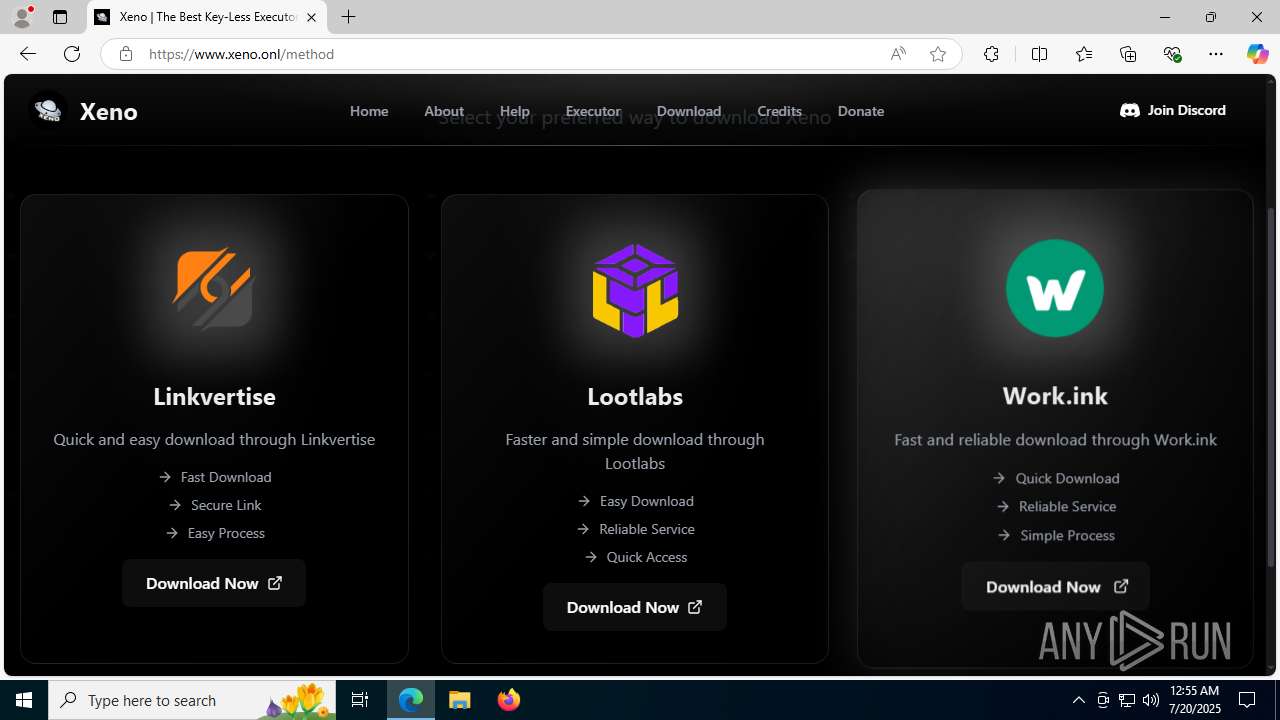1280x720 pixels.
Task: Click the address bar URL
Action: [x=242, y=54]
